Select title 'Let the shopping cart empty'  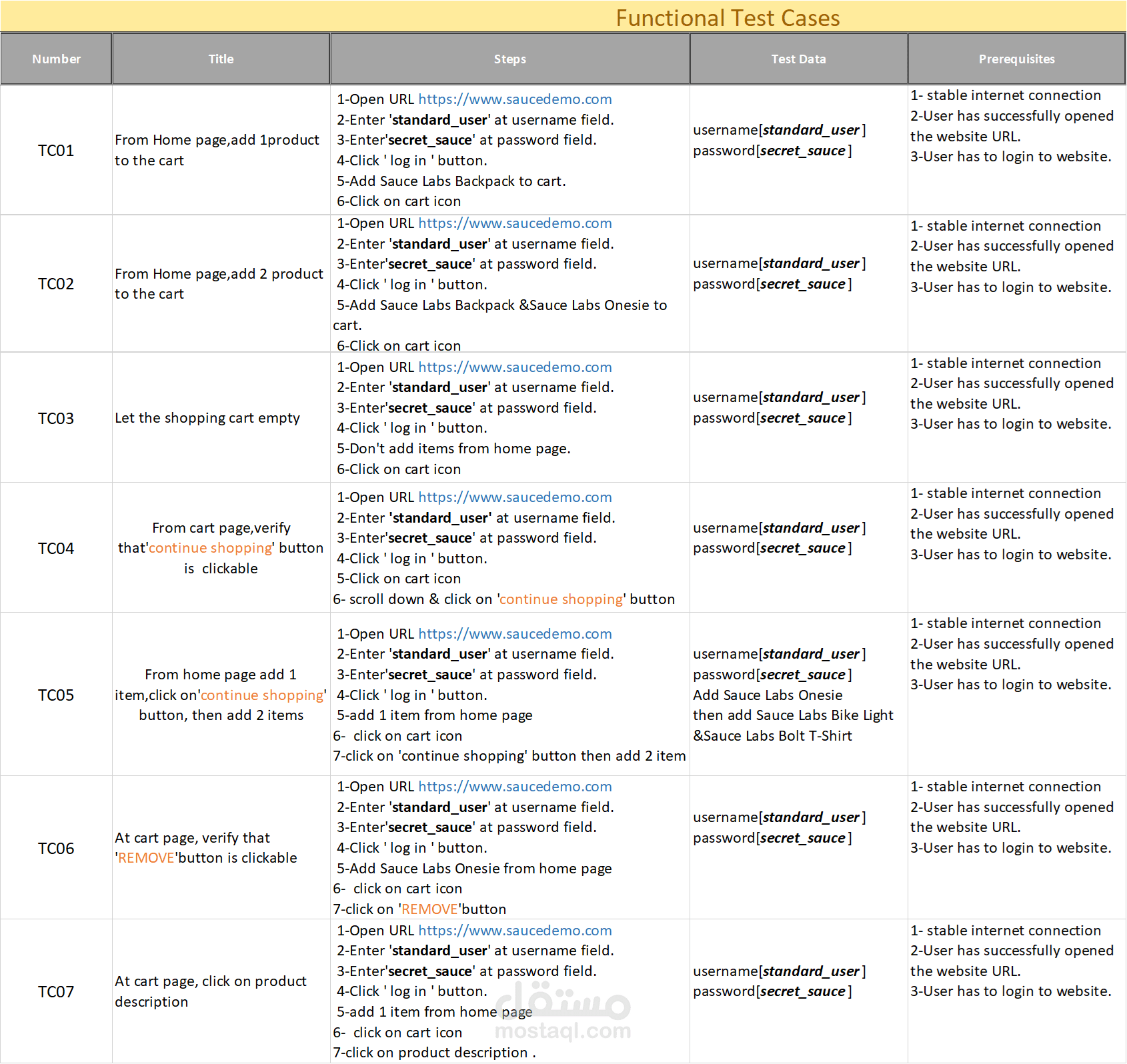coord(207,418)
